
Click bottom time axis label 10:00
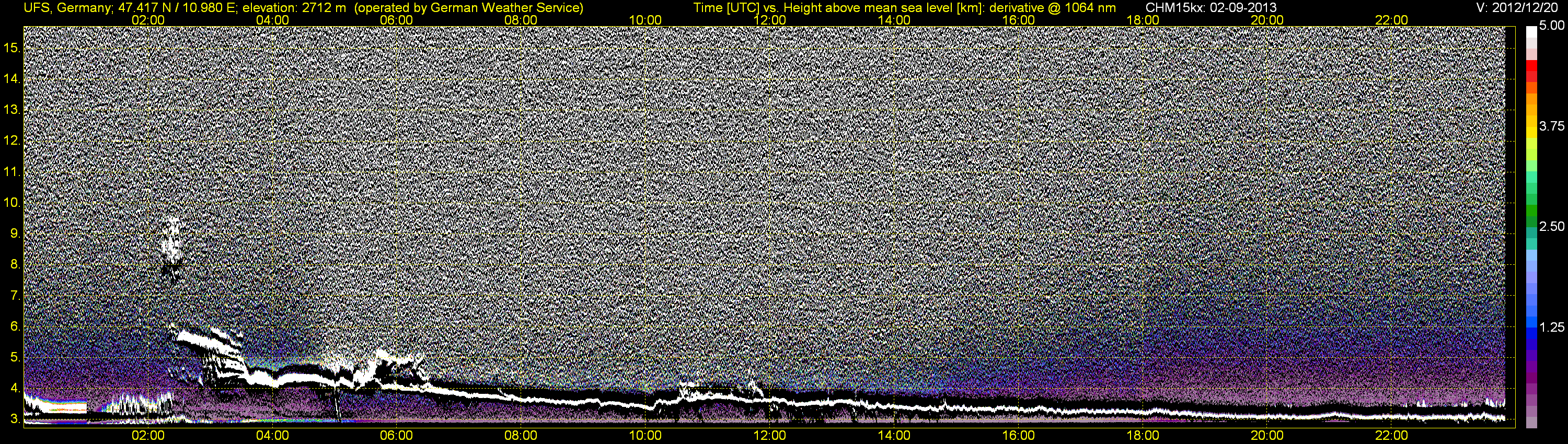click(x=645, y=436)
